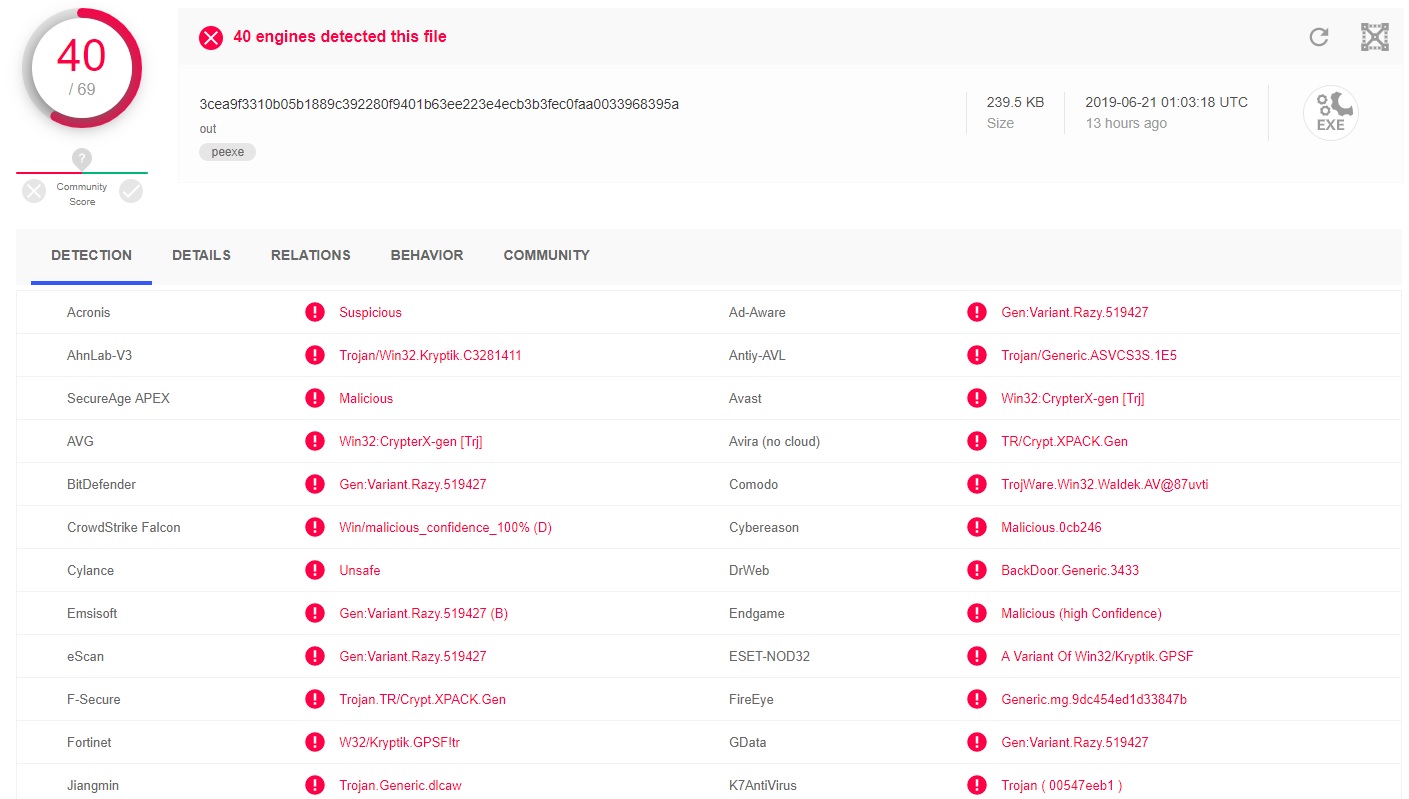Select the DETECTION tab
The width and height of the screenshot is (1409, 799).
pos(91,255)
